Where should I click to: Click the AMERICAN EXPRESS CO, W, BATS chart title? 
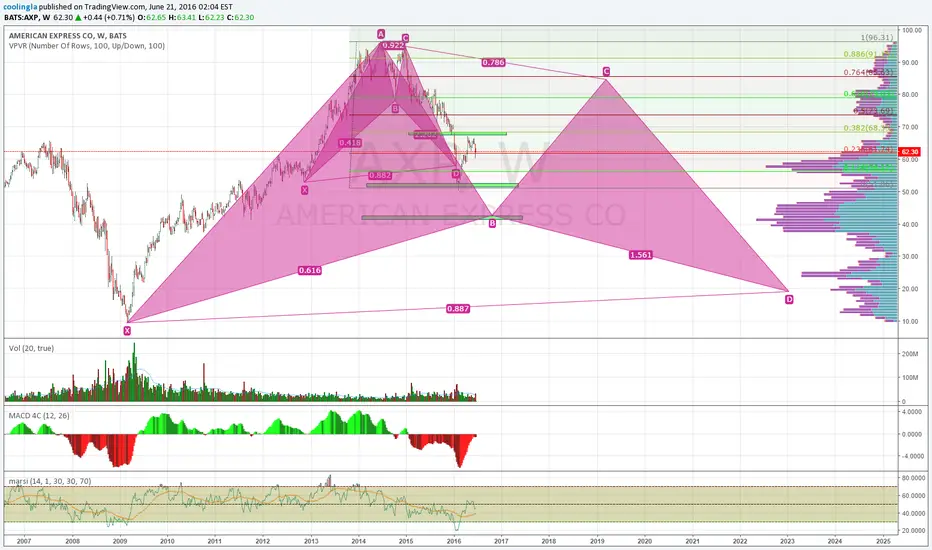(68, 36)
